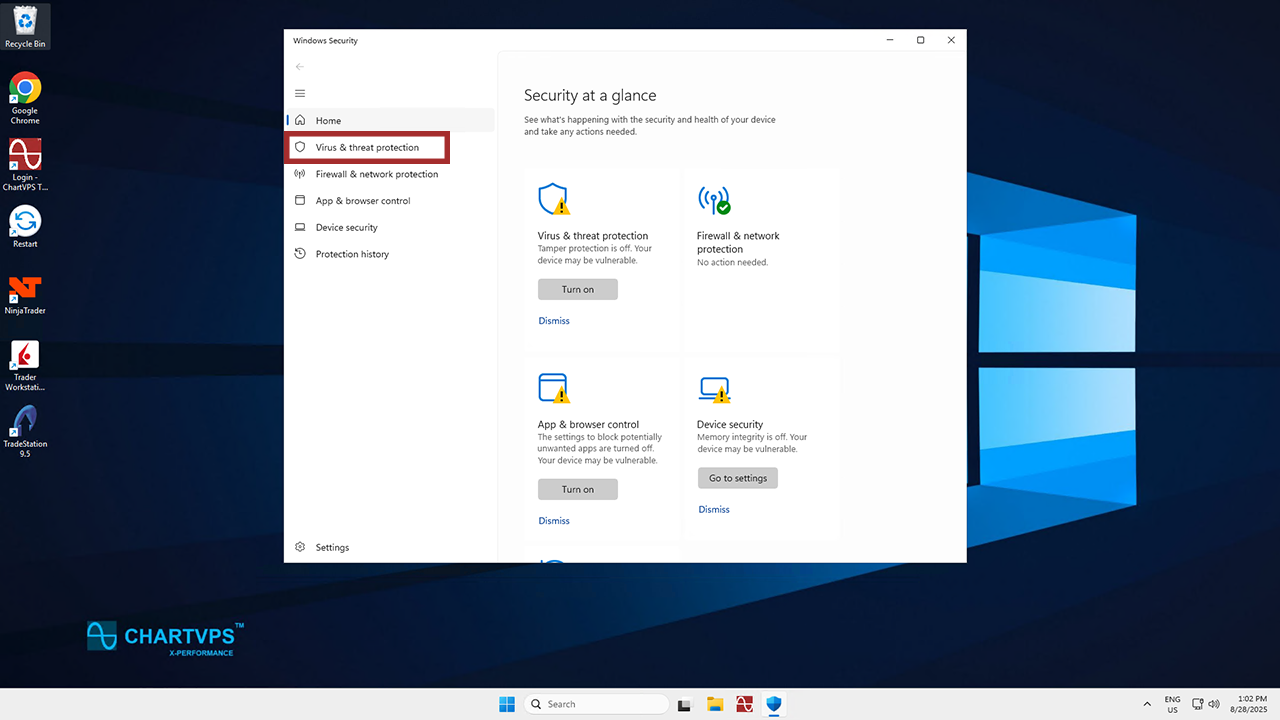Screen dimensions: 1280x720
Task: Turn on Tamper protection under Virus & threat
Action: point(578,289)
